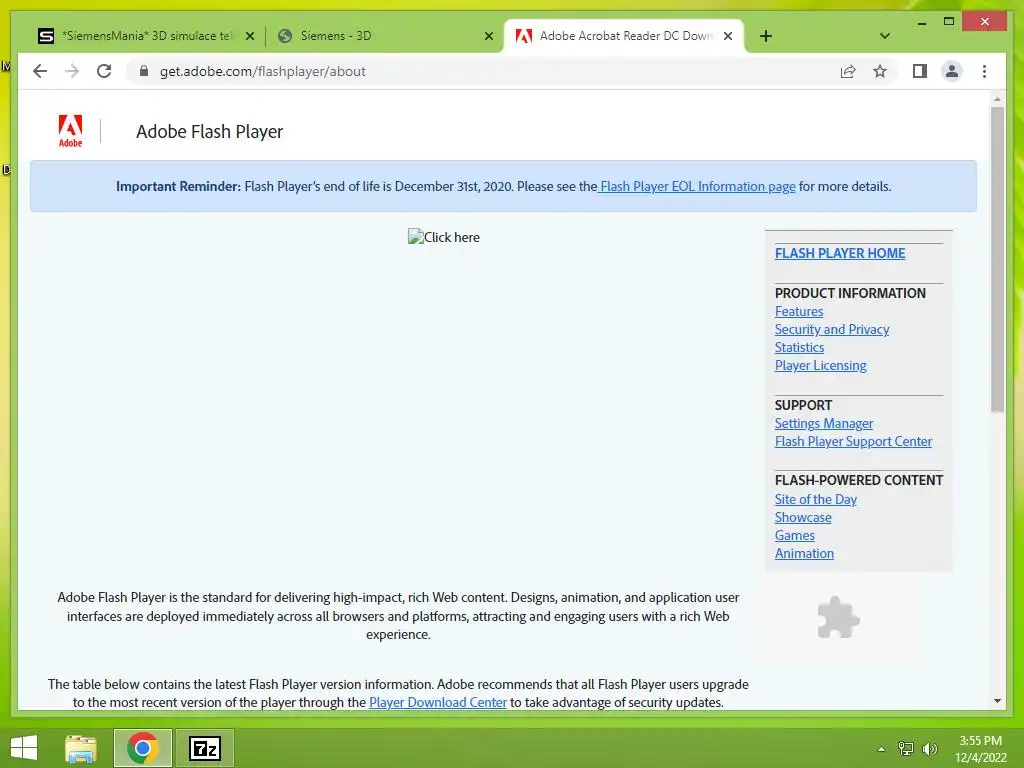Viewport: 1024px width, 768px height.
Task: Click the 'PRODUCT INFORMATION' sidebar heading
Action: (x=850, y=293)
